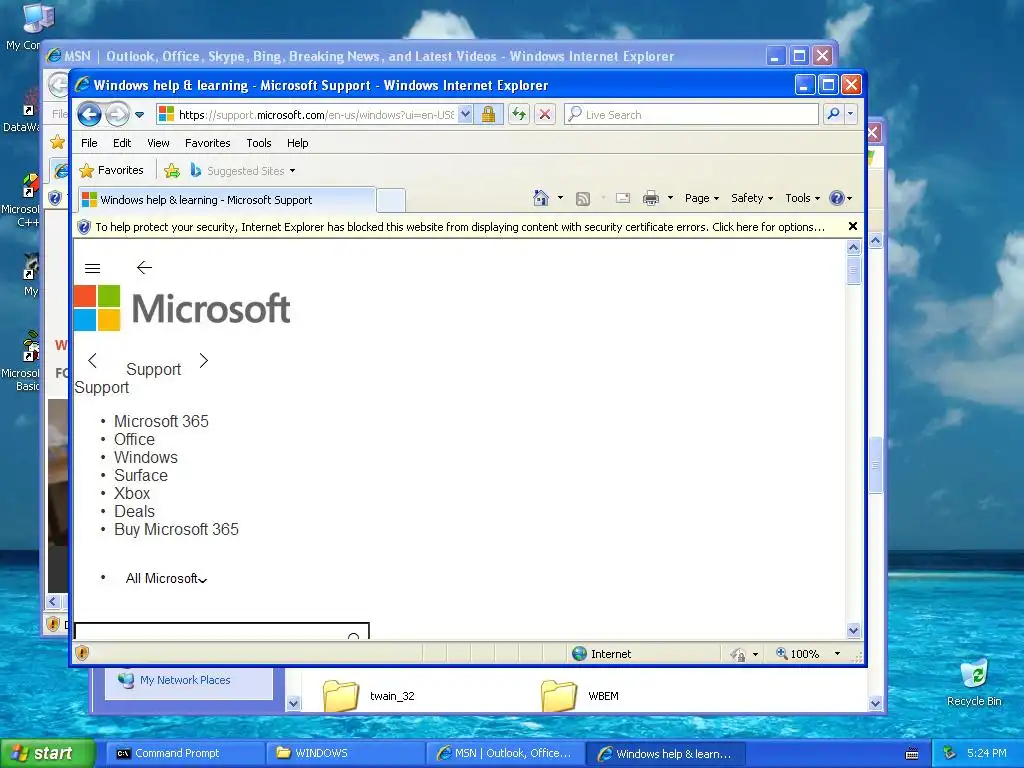Open a new blank tab

[x=391, y=200]
